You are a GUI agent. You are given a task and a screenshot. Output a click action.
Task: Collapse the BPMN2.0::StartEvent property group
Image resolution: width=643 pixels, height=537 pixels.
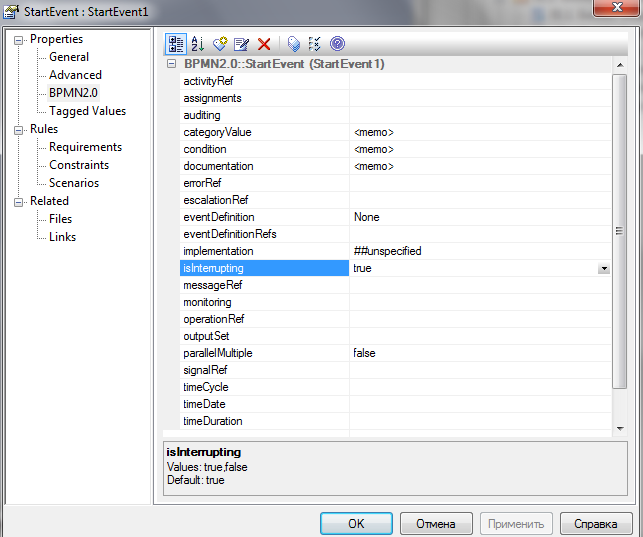pyautogui.click(x=171, y=64)
